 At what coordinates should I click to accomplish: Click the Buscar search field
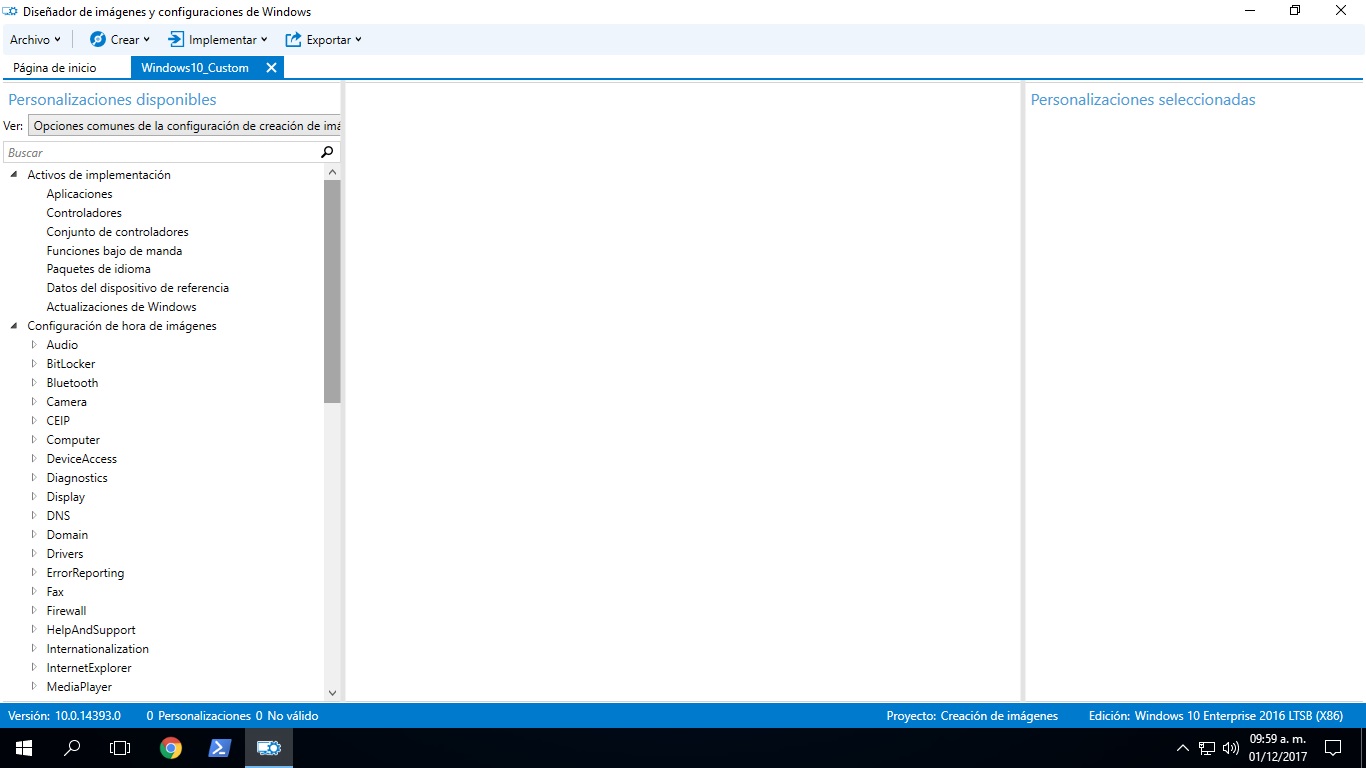tap(160, 153)
